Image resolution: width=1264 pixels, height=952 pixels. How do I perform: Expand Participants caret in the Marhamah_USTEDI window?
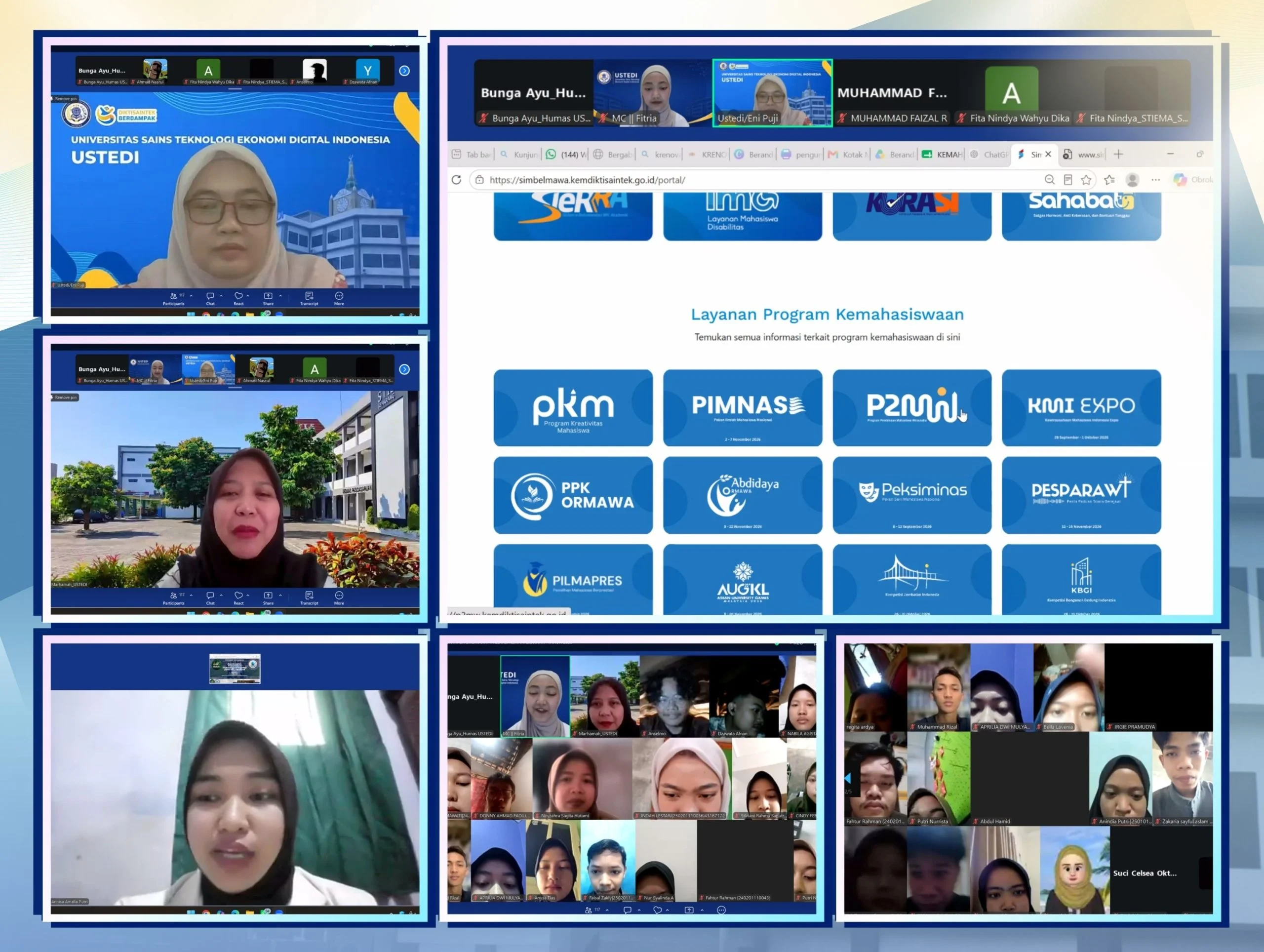tap(191, 595)
